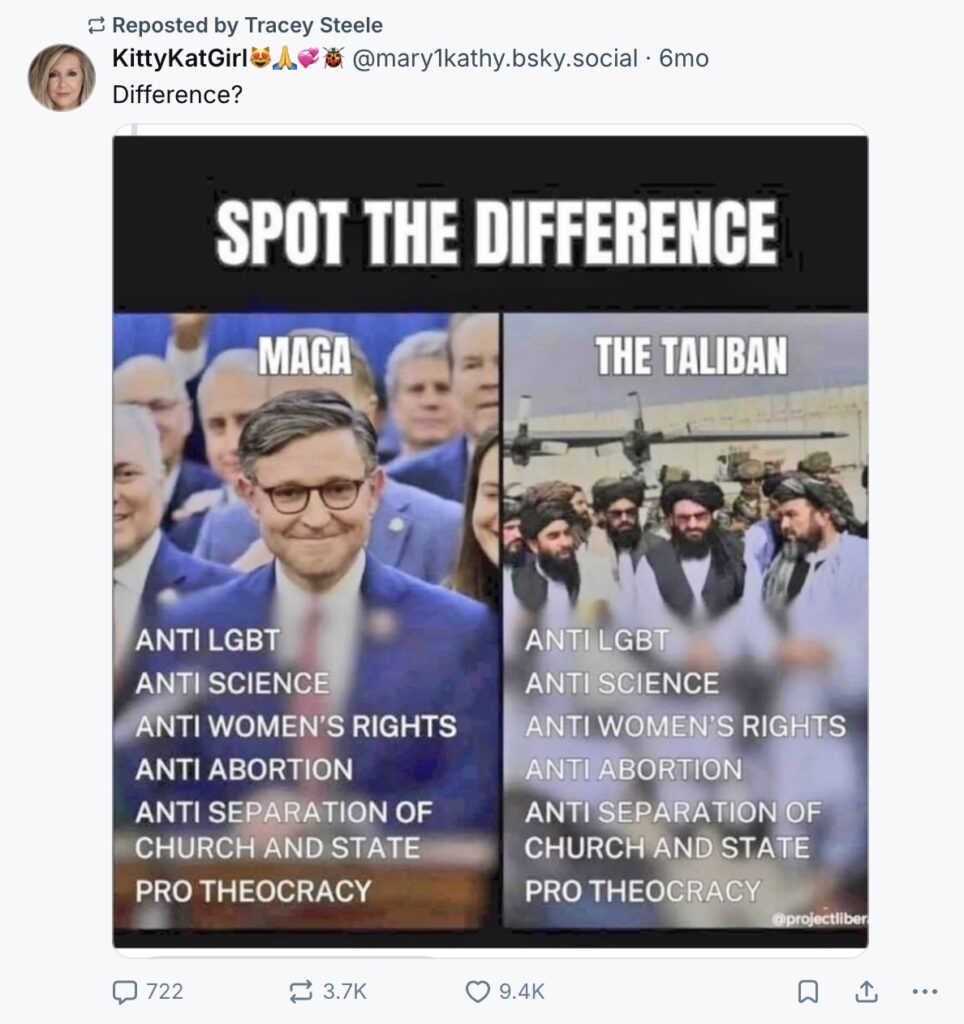The width and height of the screenshot is (964, 1024).
Task: Click the @projectliber watermark in the image
Action: tap(819, 919)
